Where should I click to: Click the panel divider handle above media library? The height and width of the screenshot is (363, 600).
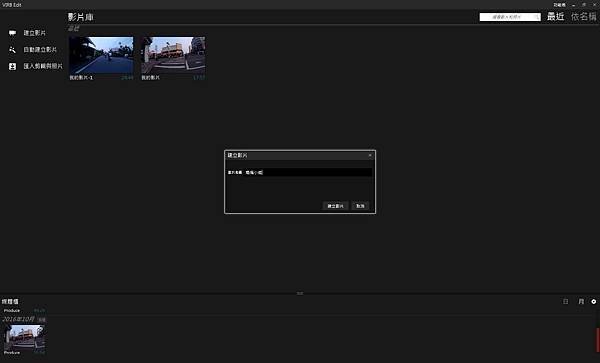300,293
